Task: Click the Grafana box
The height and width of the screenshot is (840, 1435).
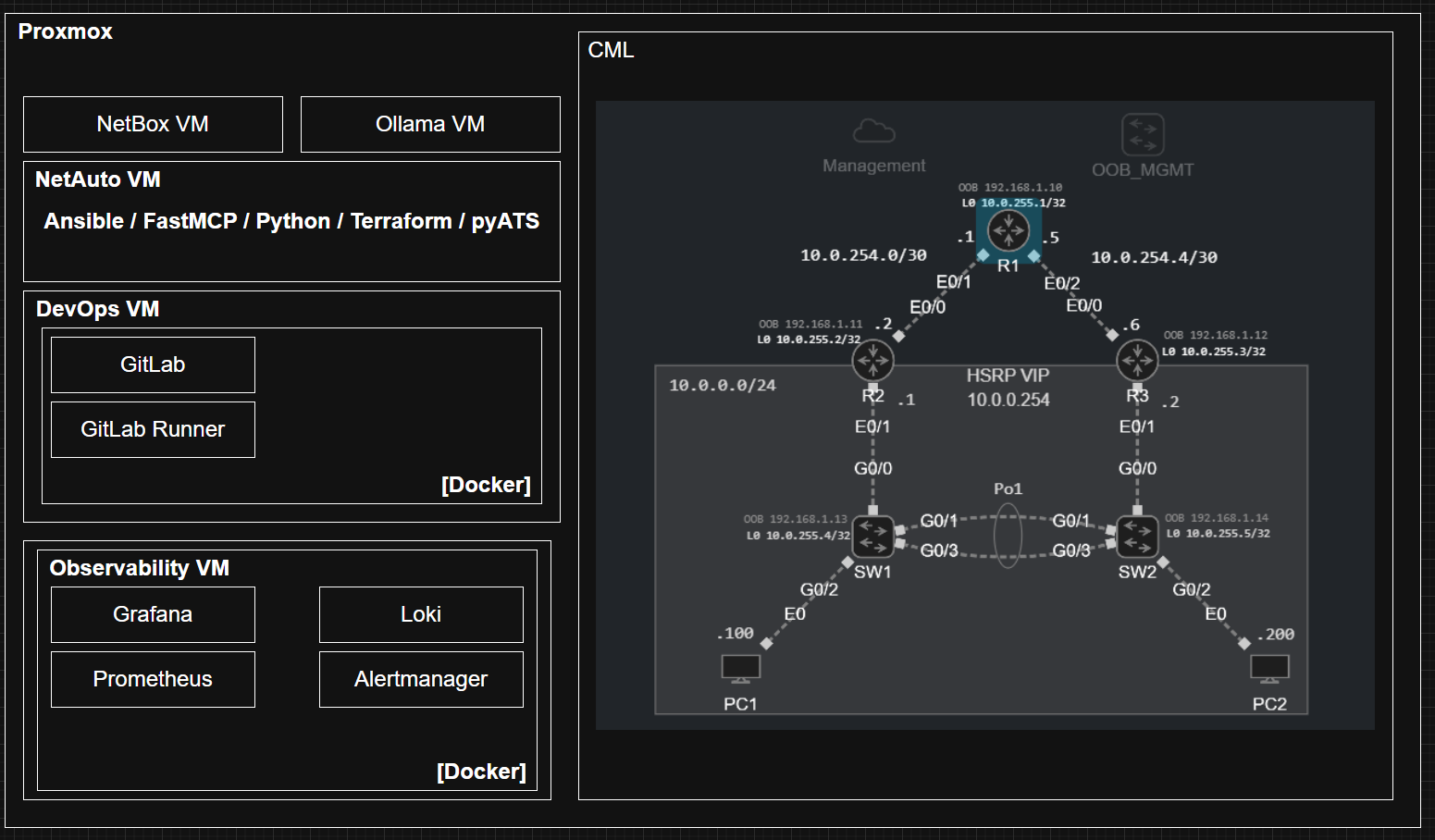Action: tap(153, 614)
